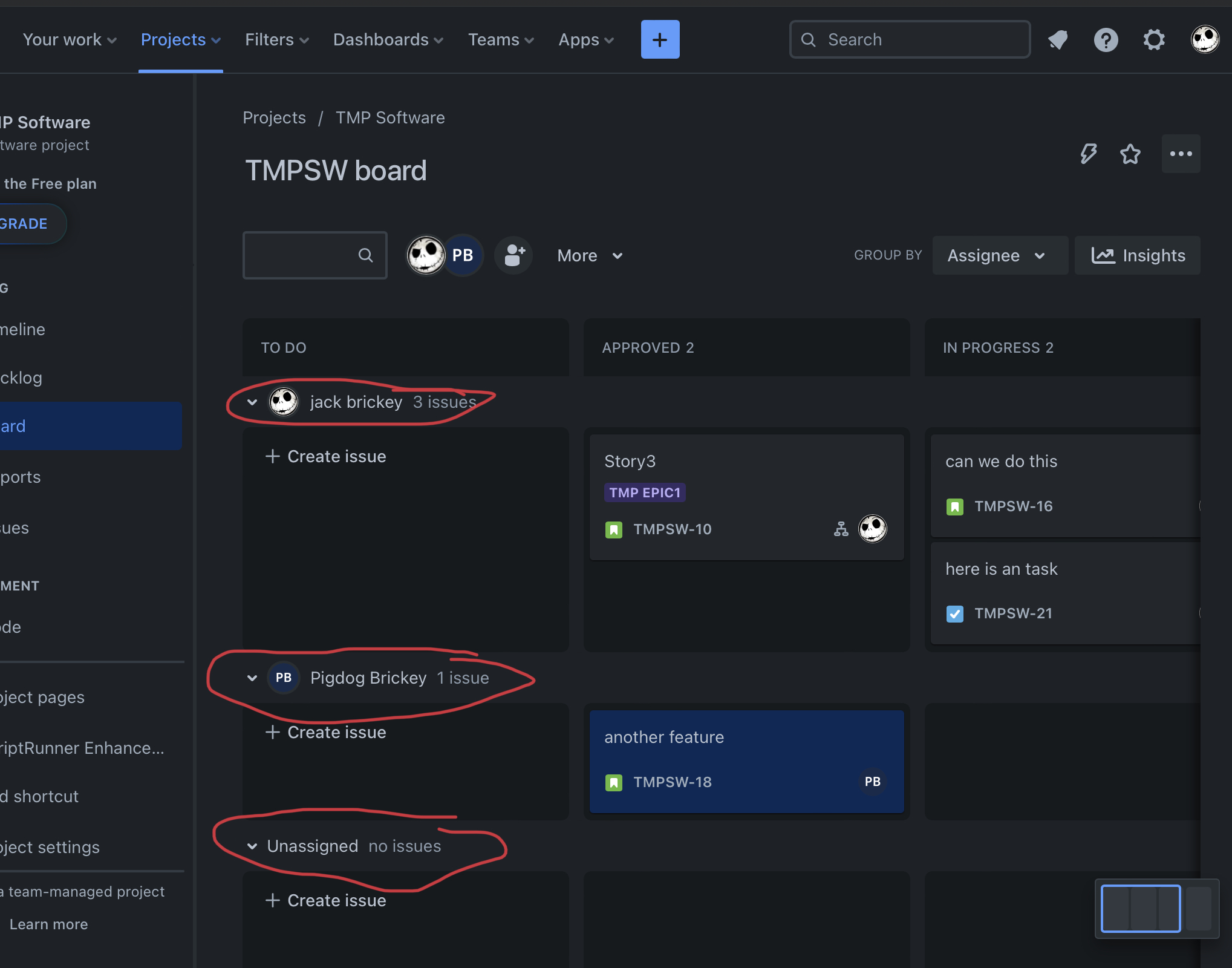Toggle jack brickey avatar assignee filter

(425, 255)
